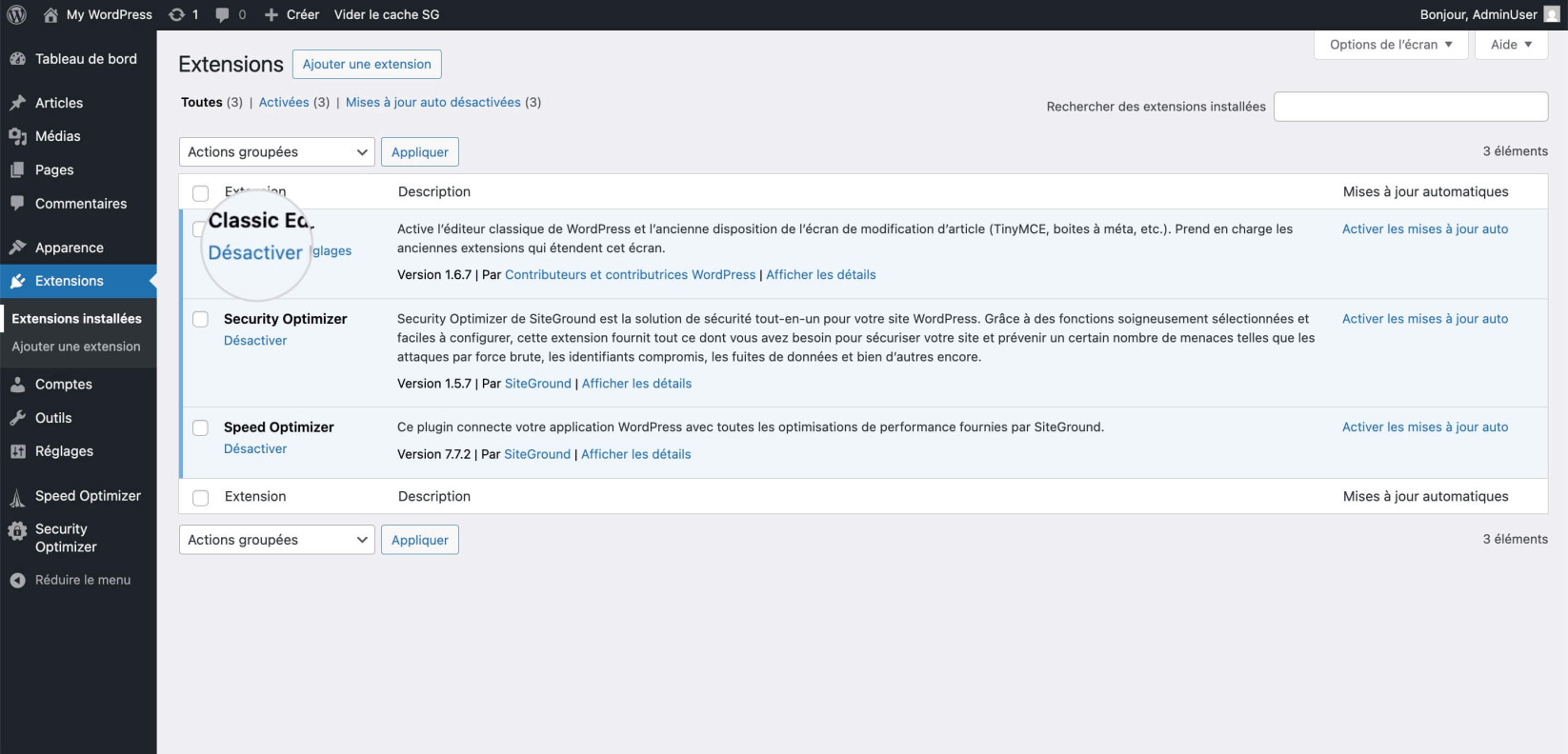1568x754 pixels.
Task: Expand Options de l'écran panel
Action: click(1391, 45)
